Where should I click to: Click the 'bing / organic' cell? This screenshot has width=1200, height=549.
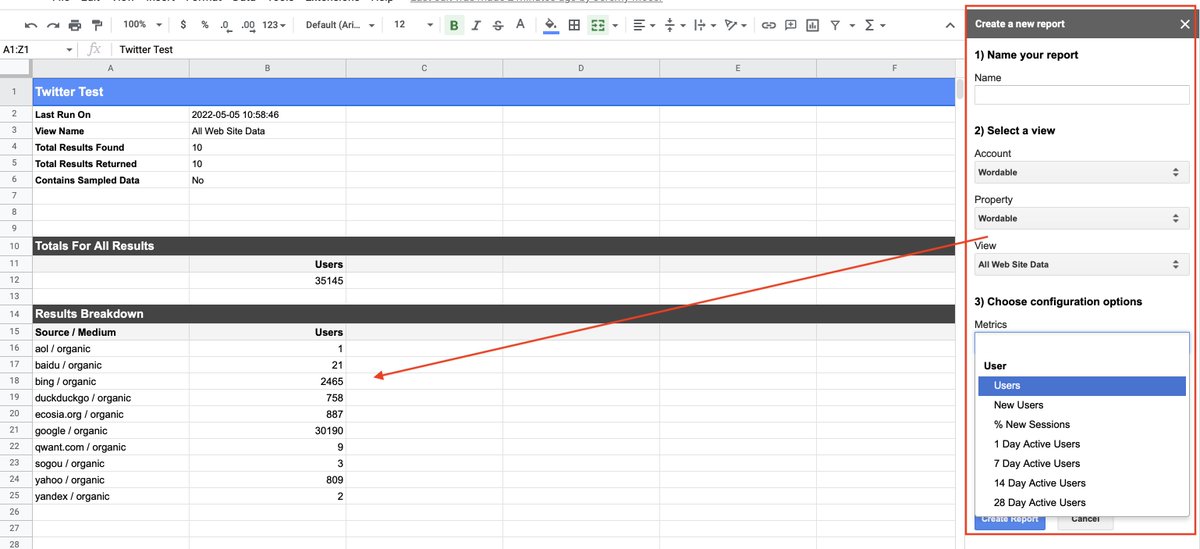click(111, 382)
